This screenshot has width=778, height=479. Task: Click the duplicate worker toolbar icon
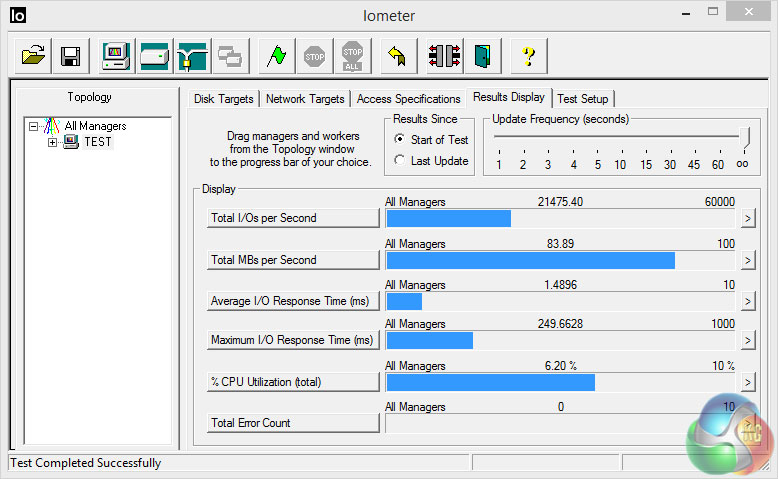(230, 56)
